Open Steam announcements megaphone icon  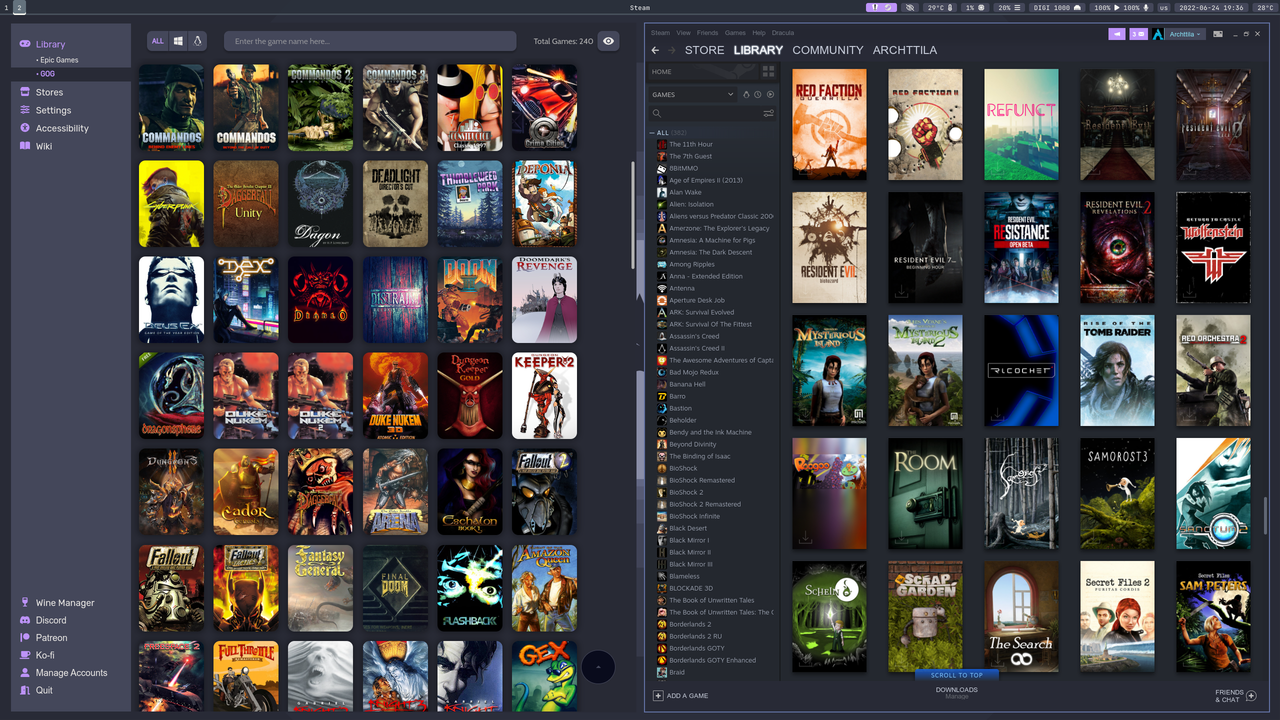pos(1117,34)
